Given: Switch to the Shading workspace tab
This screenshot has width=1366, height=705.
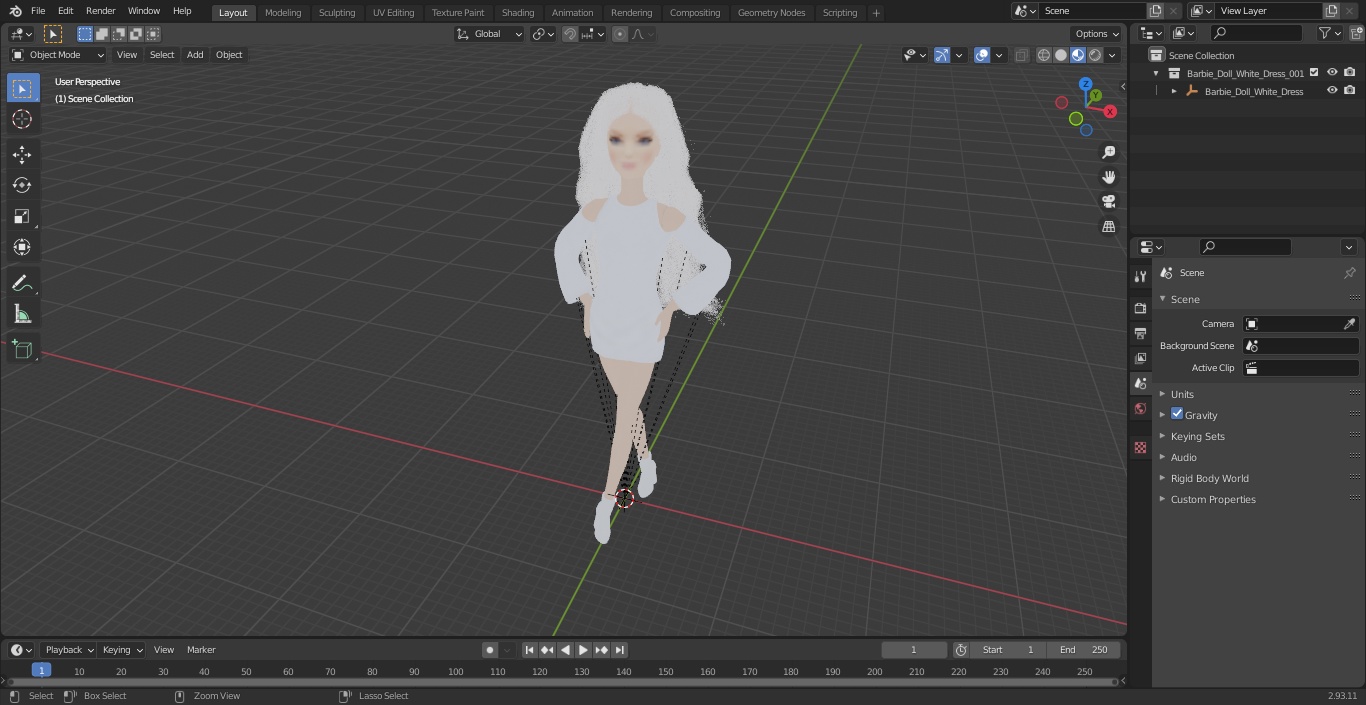Looking at the screenshot, I should (518, 12).
